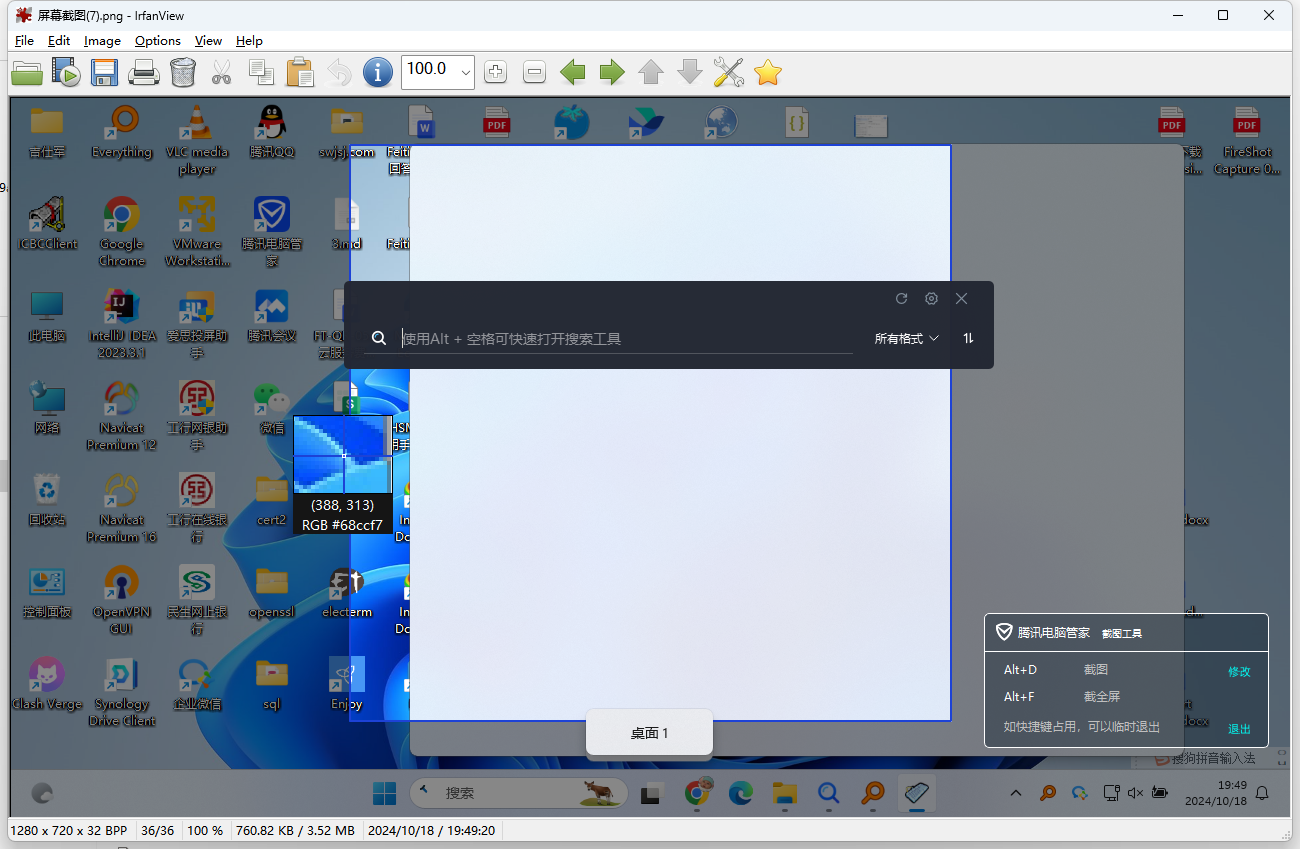This screenshot has width=1300, height=849.
Task: Go to previous image with green left arrow
Action: (573, 72)
